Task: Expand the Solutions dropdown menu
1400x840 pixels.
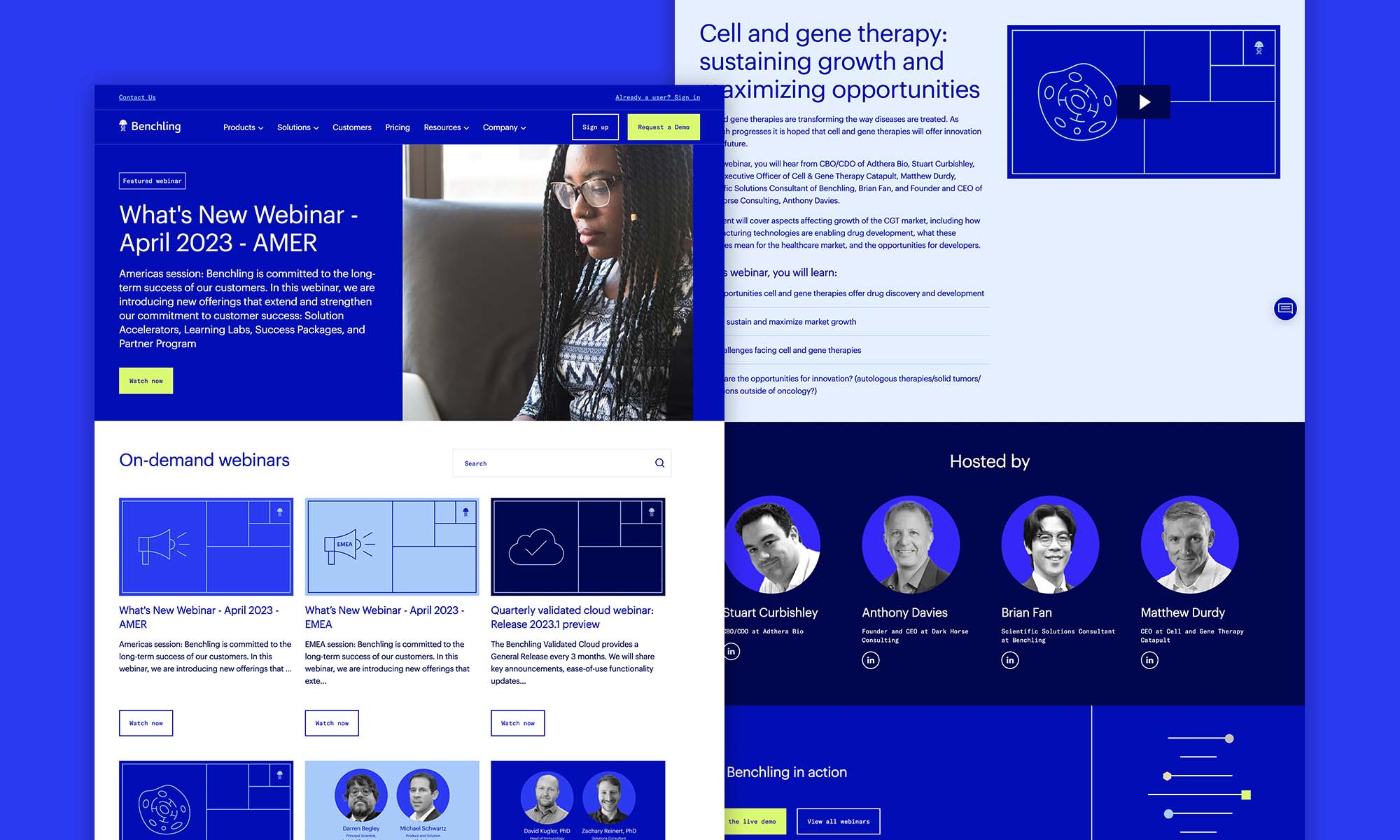Action: (296, 127)
